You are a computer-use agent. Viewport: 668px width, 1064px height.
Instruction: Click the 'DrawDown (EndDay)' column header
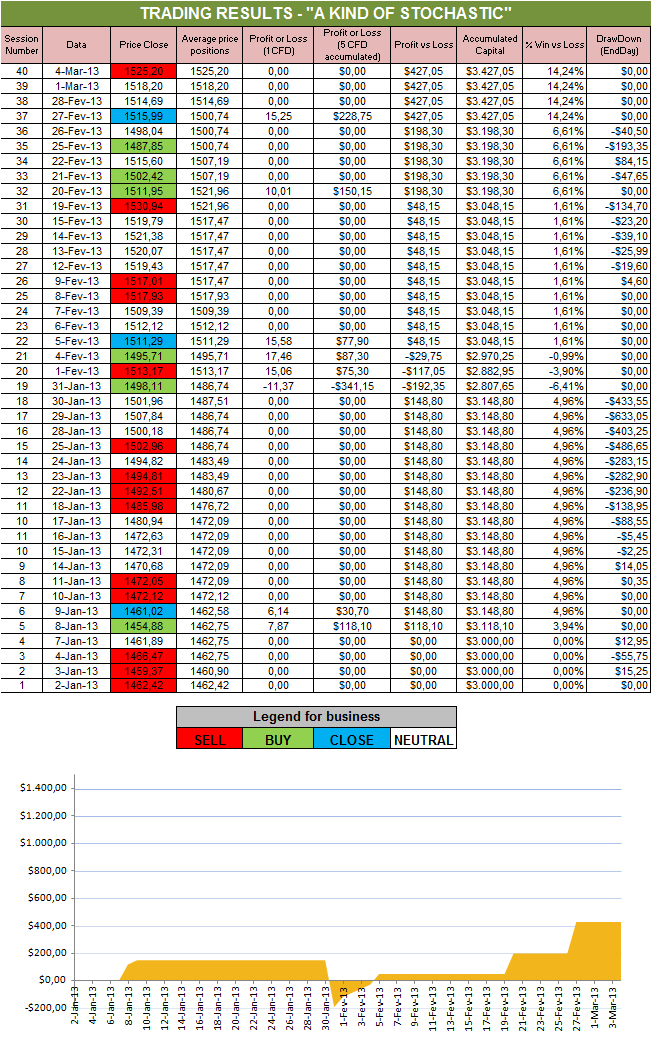click(619, 45)
